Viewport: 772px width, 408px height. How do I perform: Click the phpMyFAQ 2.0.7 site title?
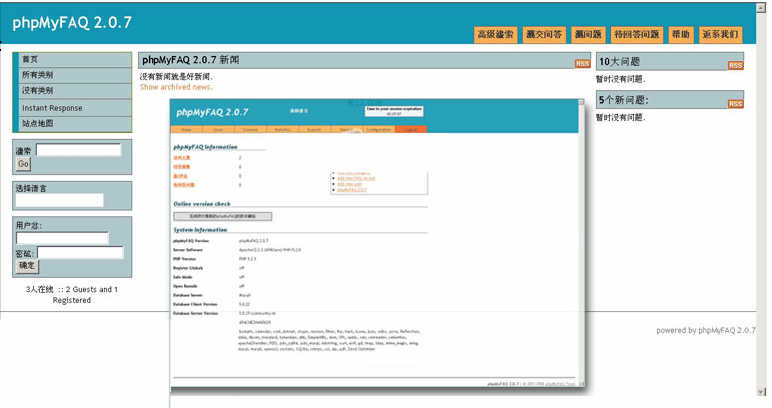click(x=72, y=23)
